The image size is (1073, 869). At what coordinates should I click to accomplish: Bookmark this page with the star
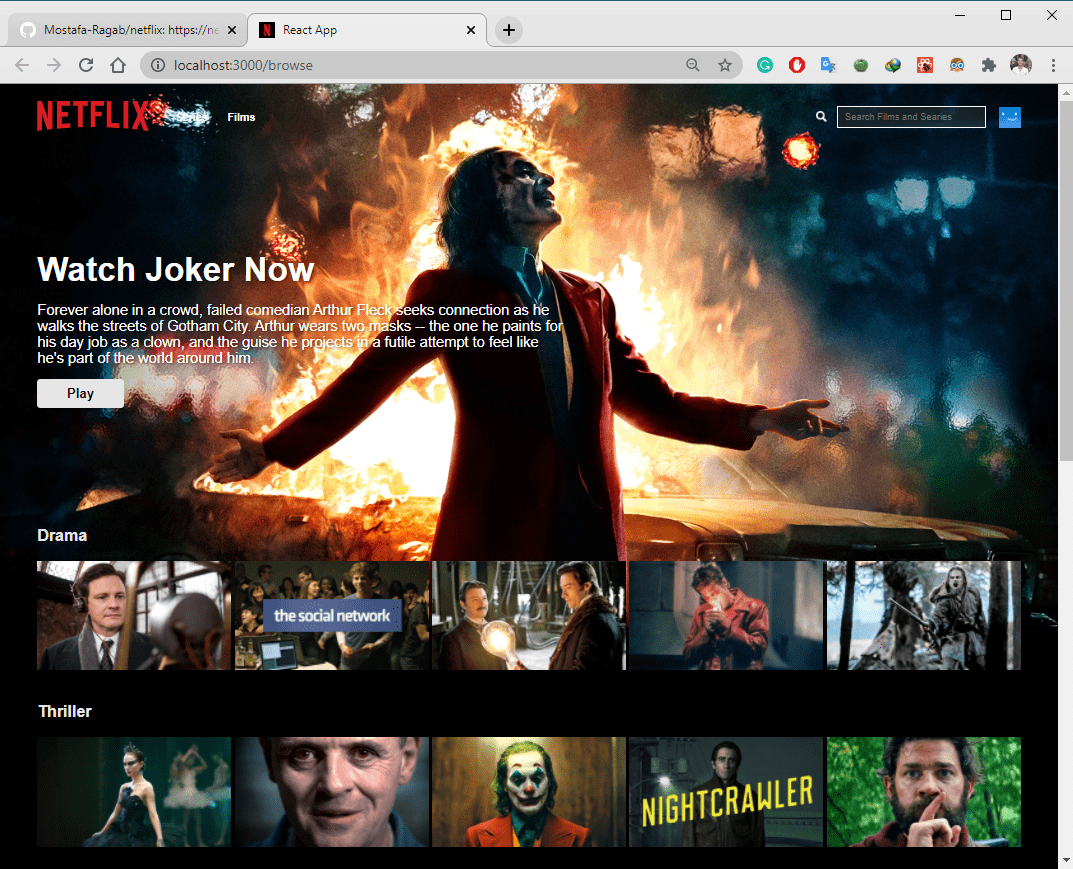point(725,65)
